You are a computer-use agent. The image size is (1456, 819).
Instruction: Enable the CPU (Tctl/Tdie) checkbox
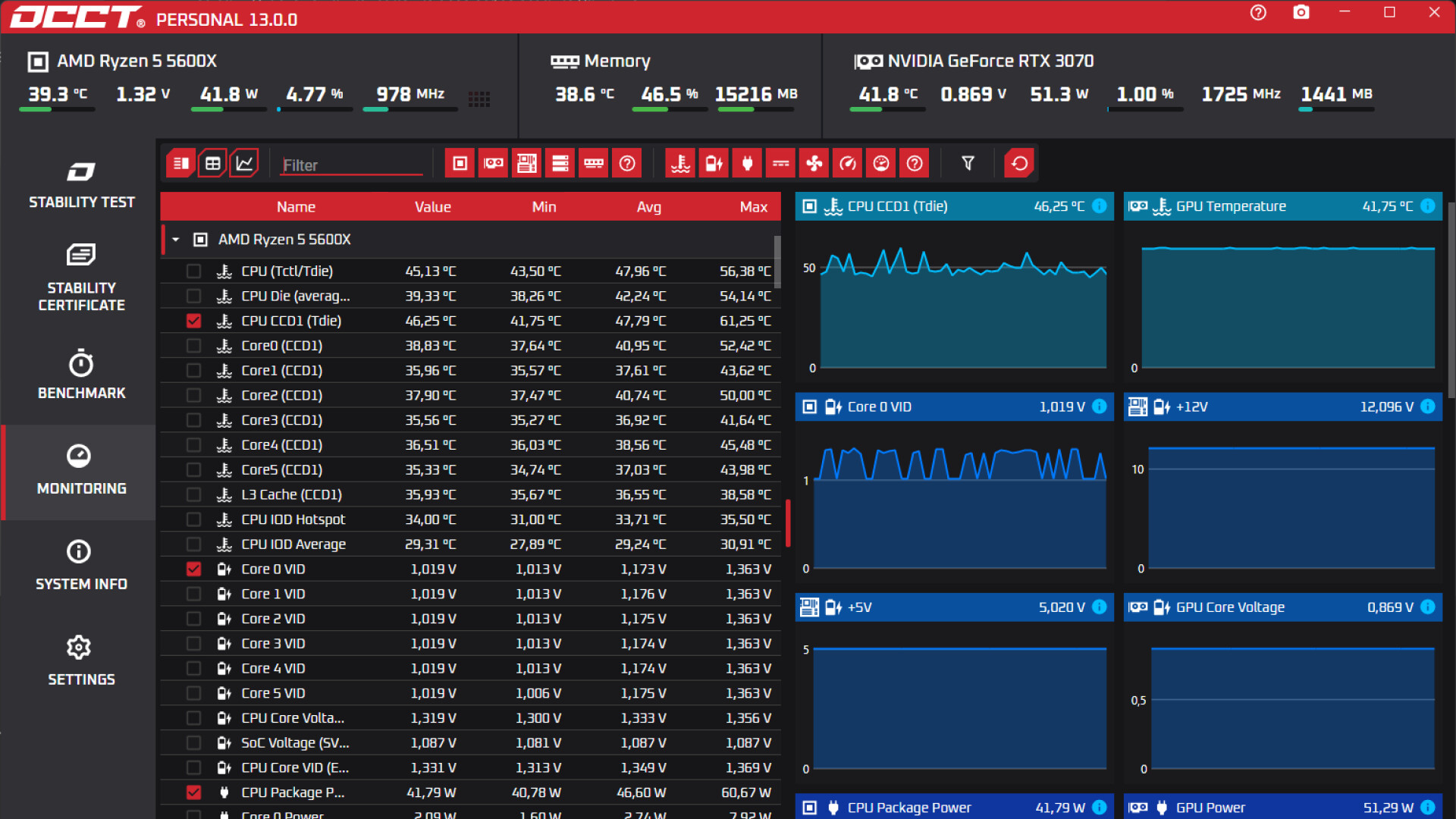pos(194,271)
